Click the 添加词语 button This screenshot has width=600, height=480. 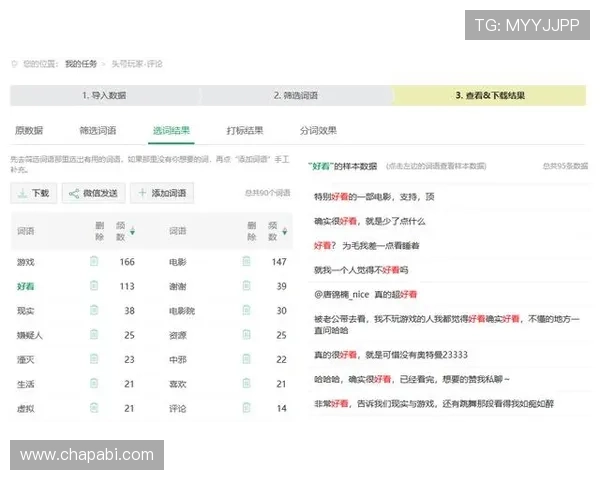[162, 193]
